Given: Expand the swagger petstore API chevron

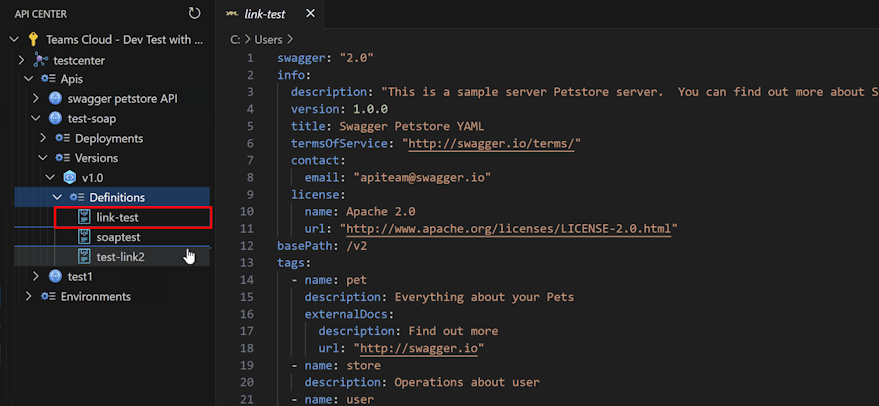Looking at the screenshot, I should pos(36,99).
